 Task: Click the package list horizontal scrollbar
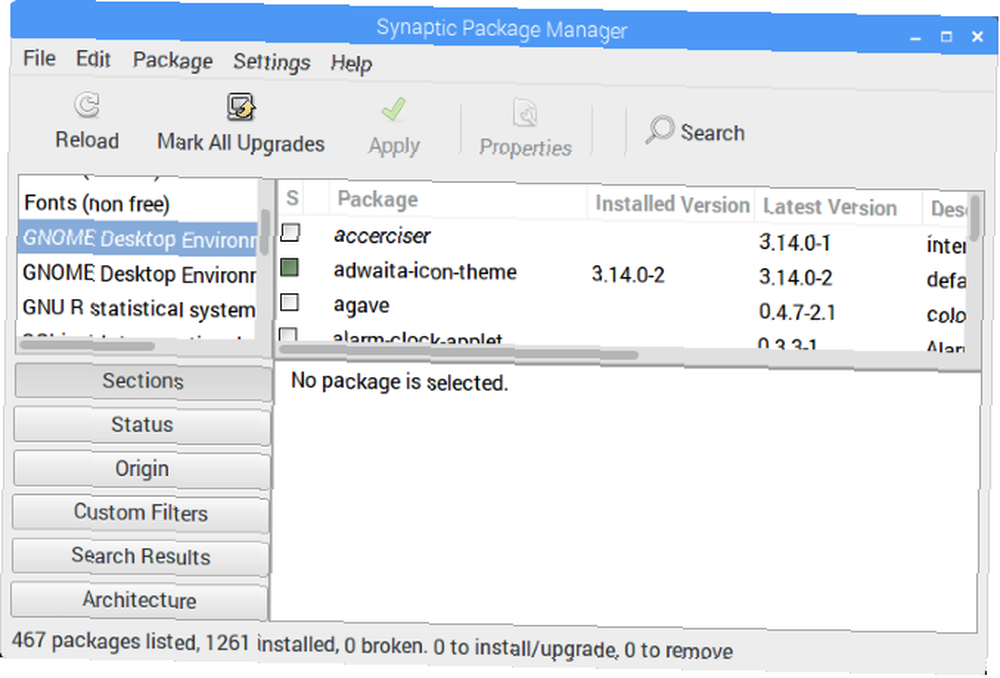point(459,352)
